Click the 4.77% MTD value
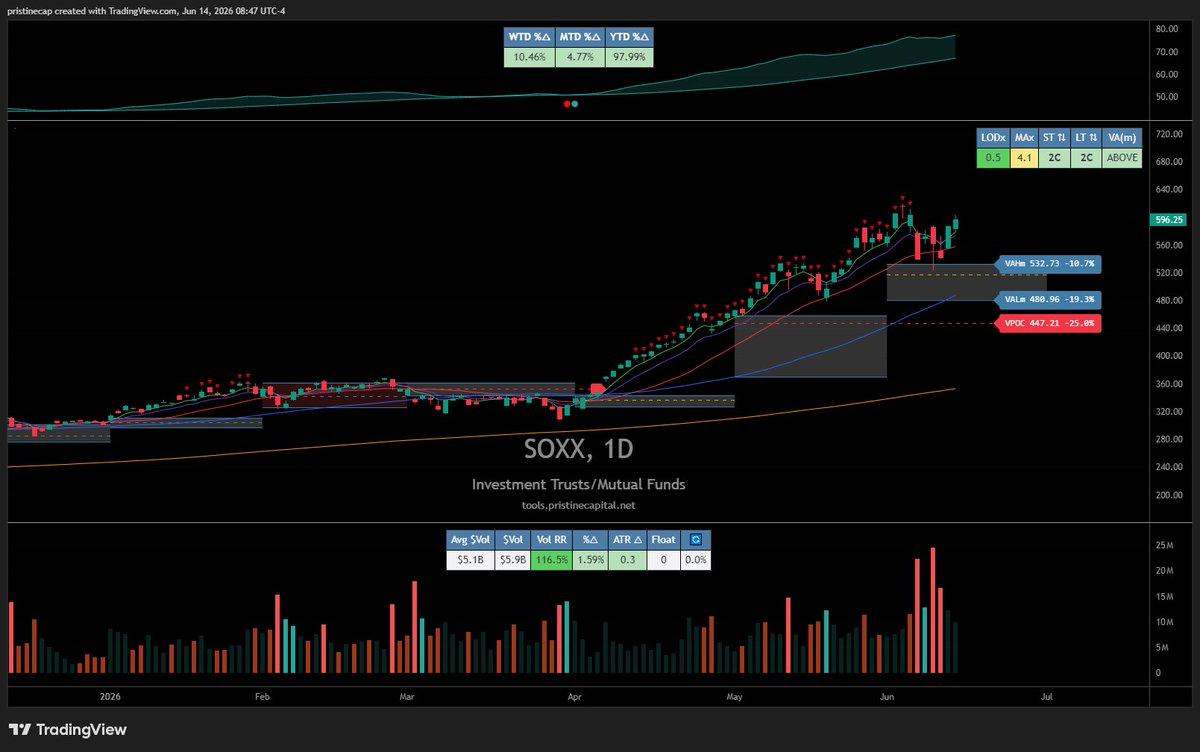 coord(578,57)
